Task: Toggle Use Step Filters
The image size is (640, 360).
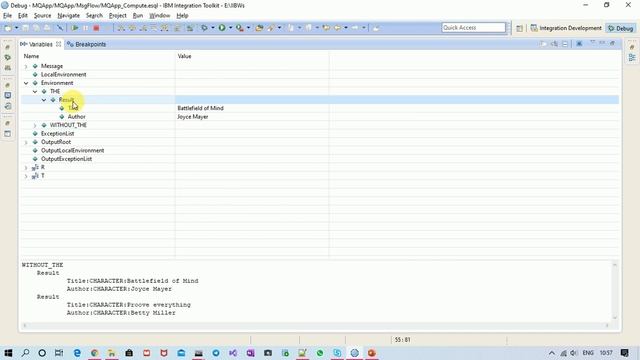Action: (164, 28)
